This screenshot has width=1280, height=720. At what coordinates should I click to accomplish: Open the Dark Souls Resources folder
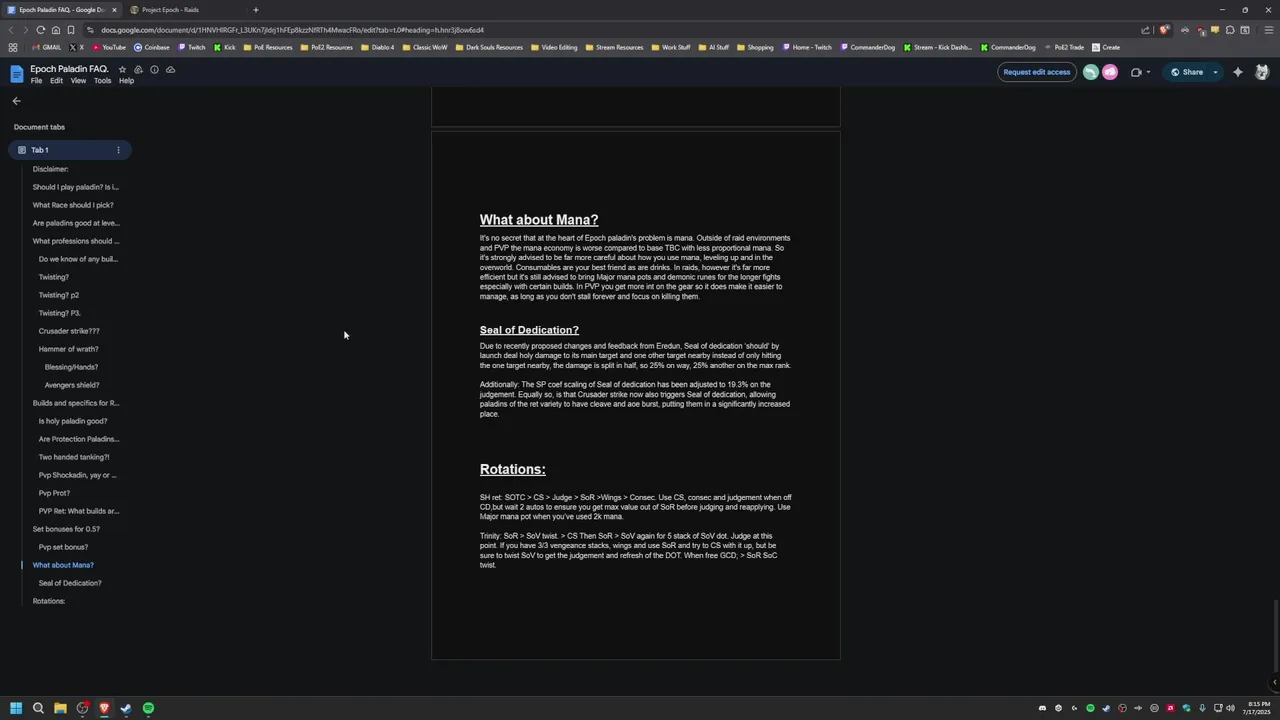[x=489, y=47]
